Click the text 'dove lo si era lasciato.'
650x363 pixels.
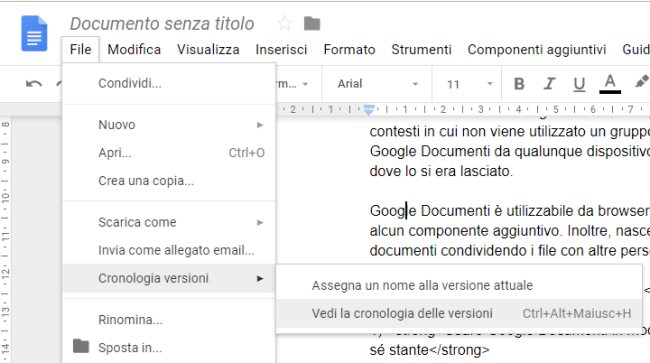click(x=441, y=171)
